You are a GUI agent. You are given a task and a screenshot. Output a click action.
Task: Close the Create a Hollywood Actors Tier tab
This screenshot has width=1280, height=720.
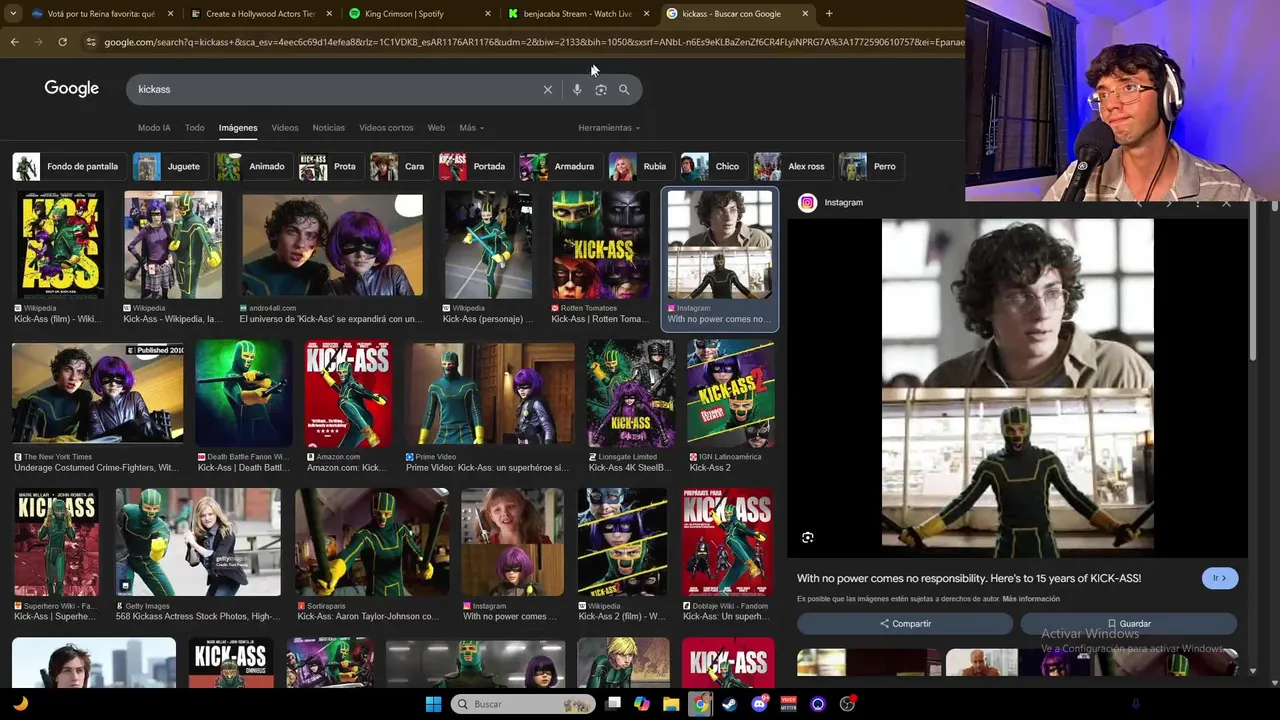[330, 14]
